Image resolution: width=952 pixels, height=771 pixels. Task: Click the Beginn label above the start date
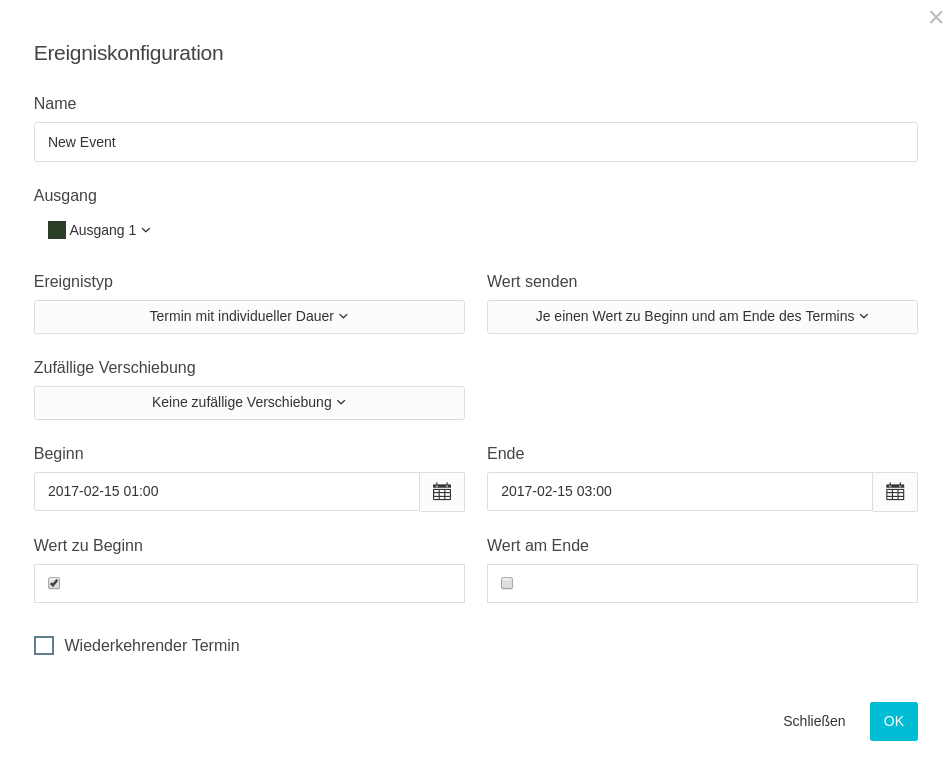tap(59, 454)
